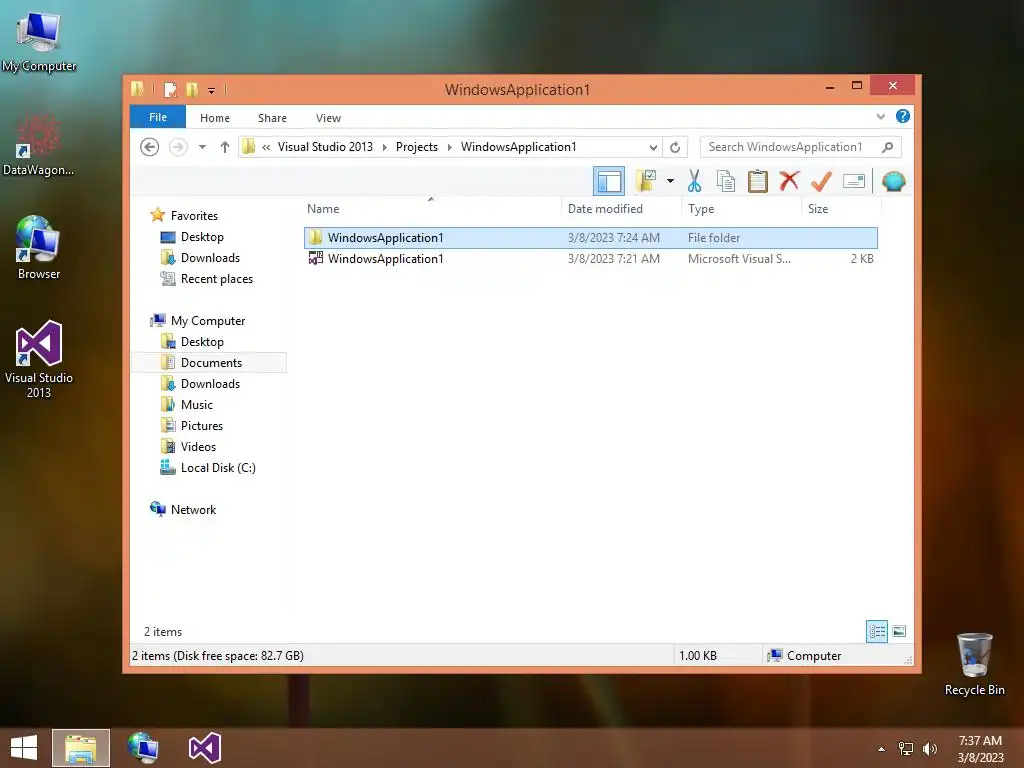Expand the arrow after Projects in path
This screenshot has height=768, width=1024.
[449, 148]
